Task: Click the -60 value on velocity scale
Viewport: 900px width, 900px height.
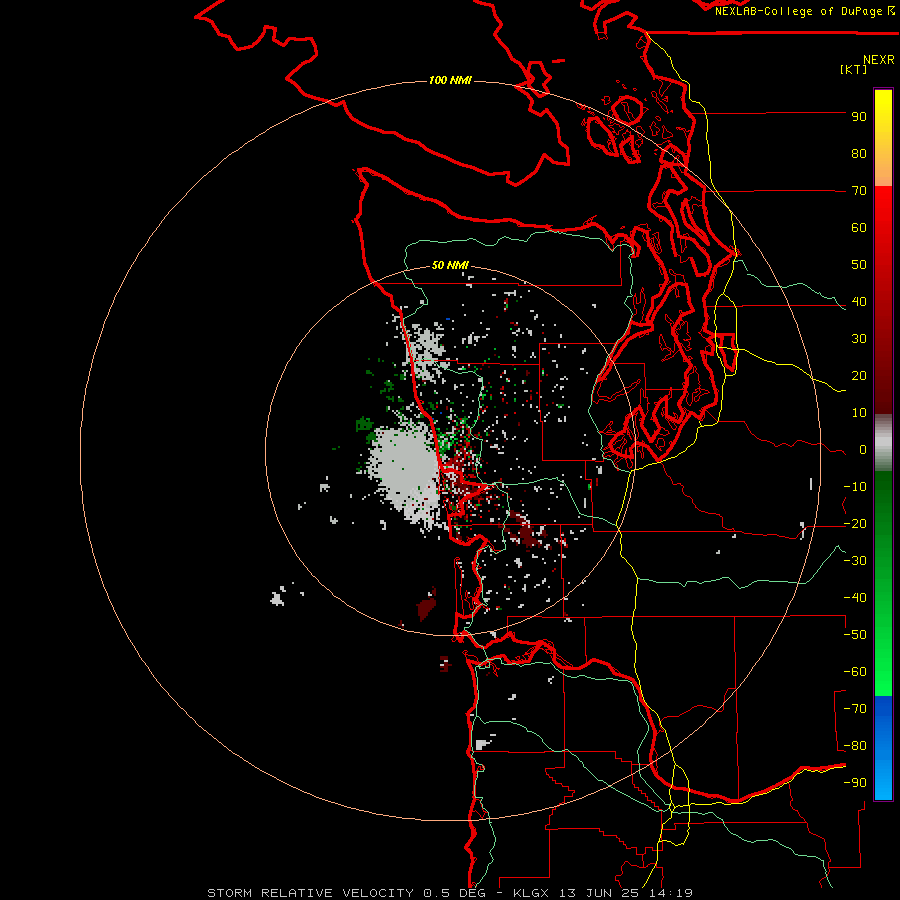Action: (855, 672)
